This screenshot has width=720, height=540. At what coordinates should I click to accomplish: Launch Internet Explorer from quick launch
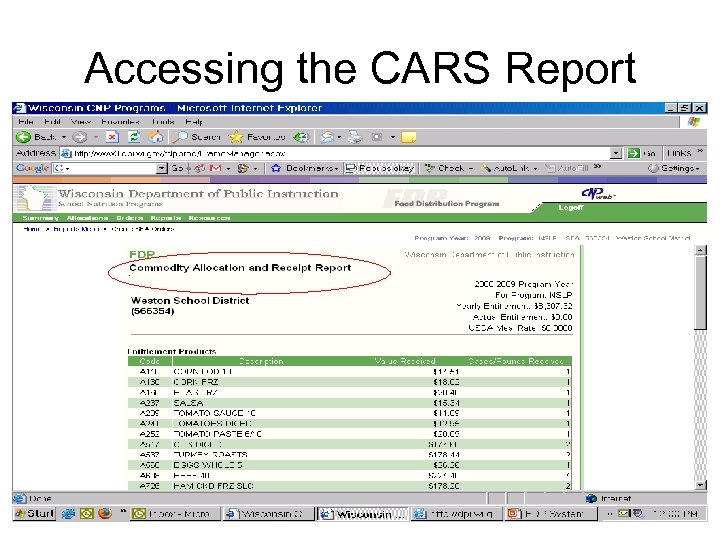point(68,513)
